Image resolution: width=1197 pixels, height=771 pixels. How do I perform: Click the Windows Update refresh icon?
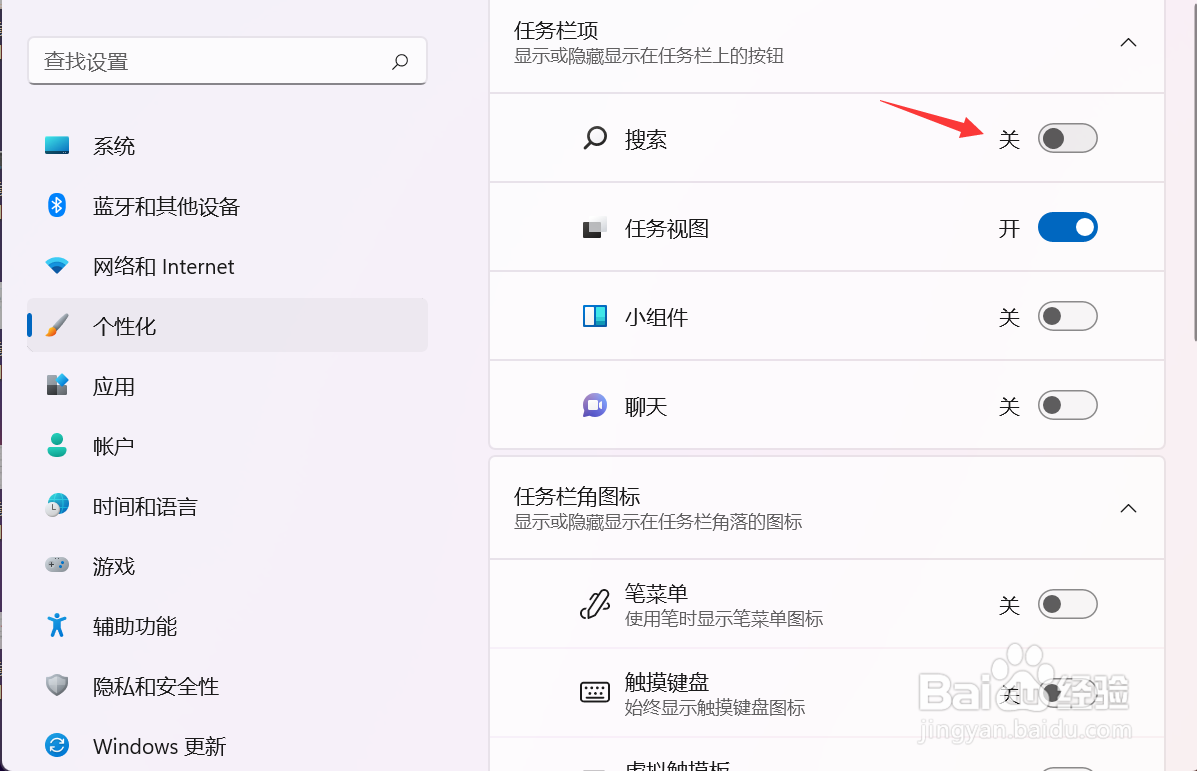57,745
